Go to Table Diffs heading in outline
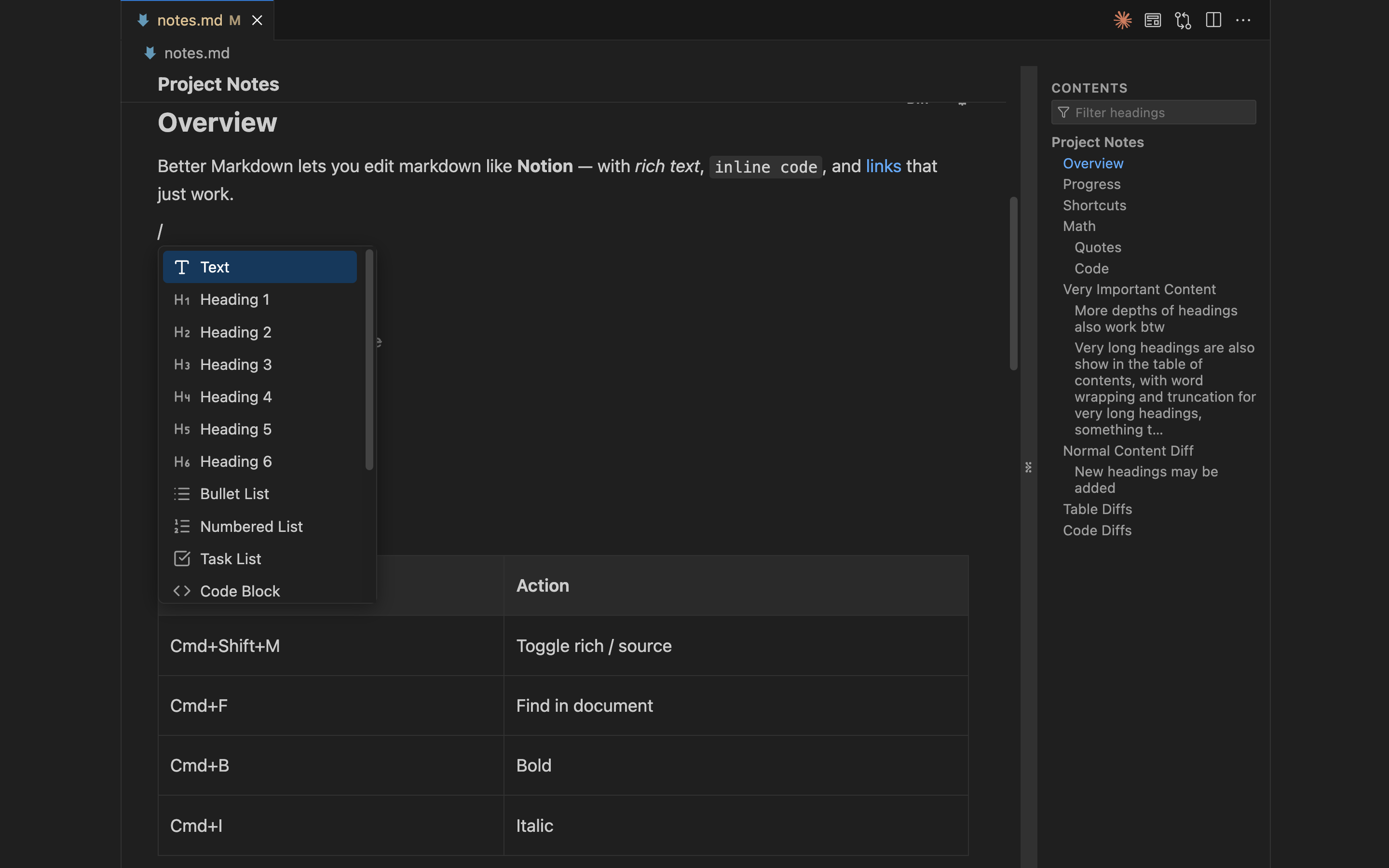The height and width of the screenshot is (868, 1389). pos(1097,509)
